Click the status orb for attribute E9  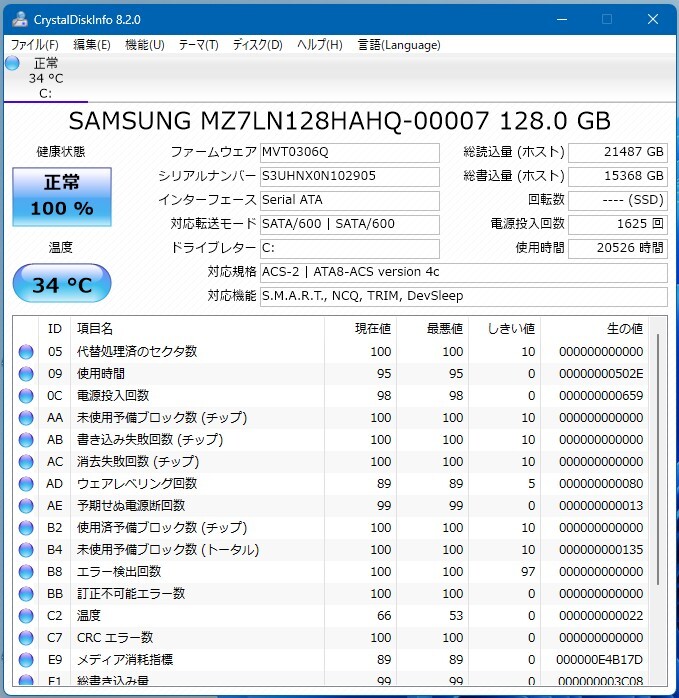pyautogui.click(x=26, y=660)
